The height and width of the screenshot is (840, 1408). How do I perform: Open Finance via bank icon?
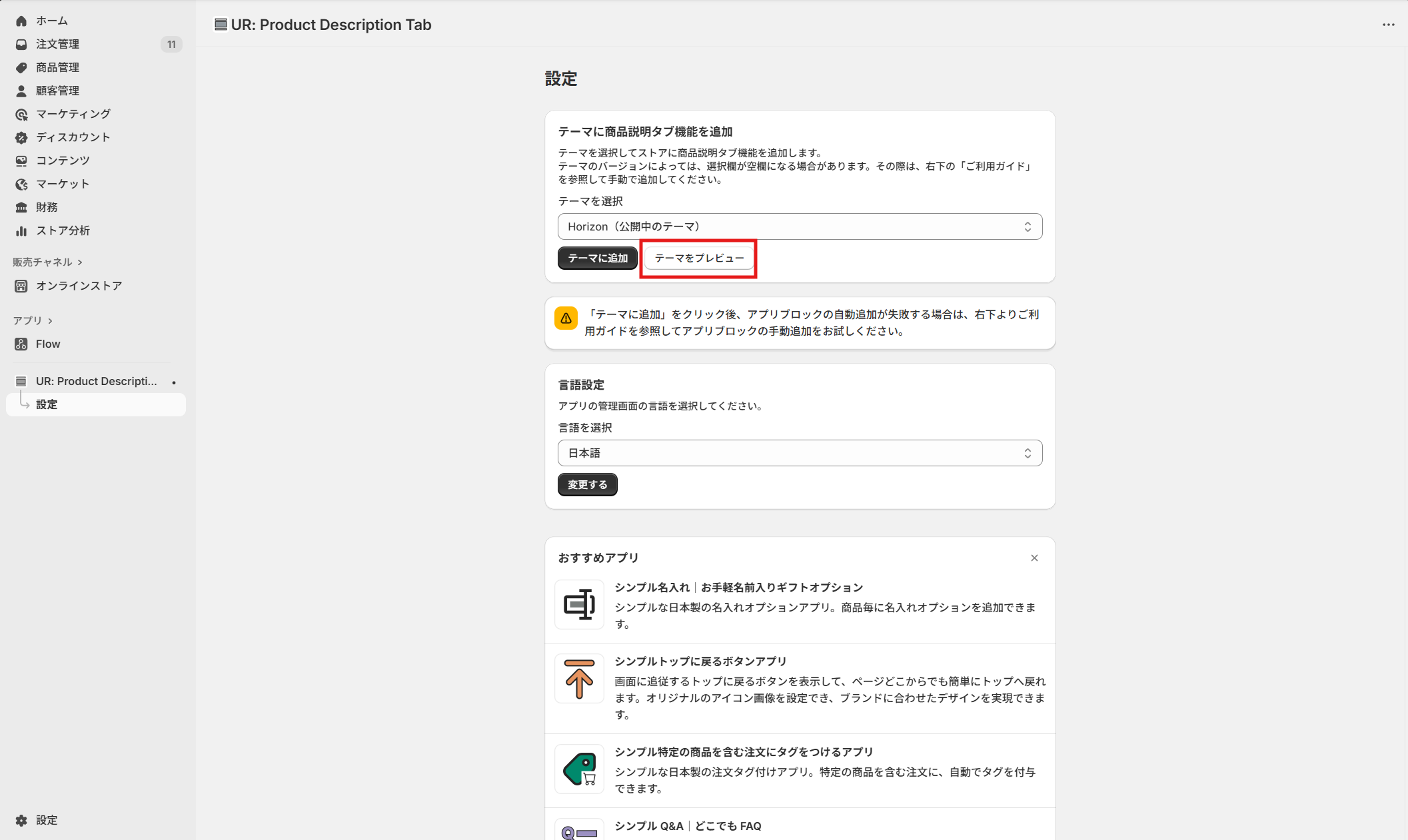(21, 207)
